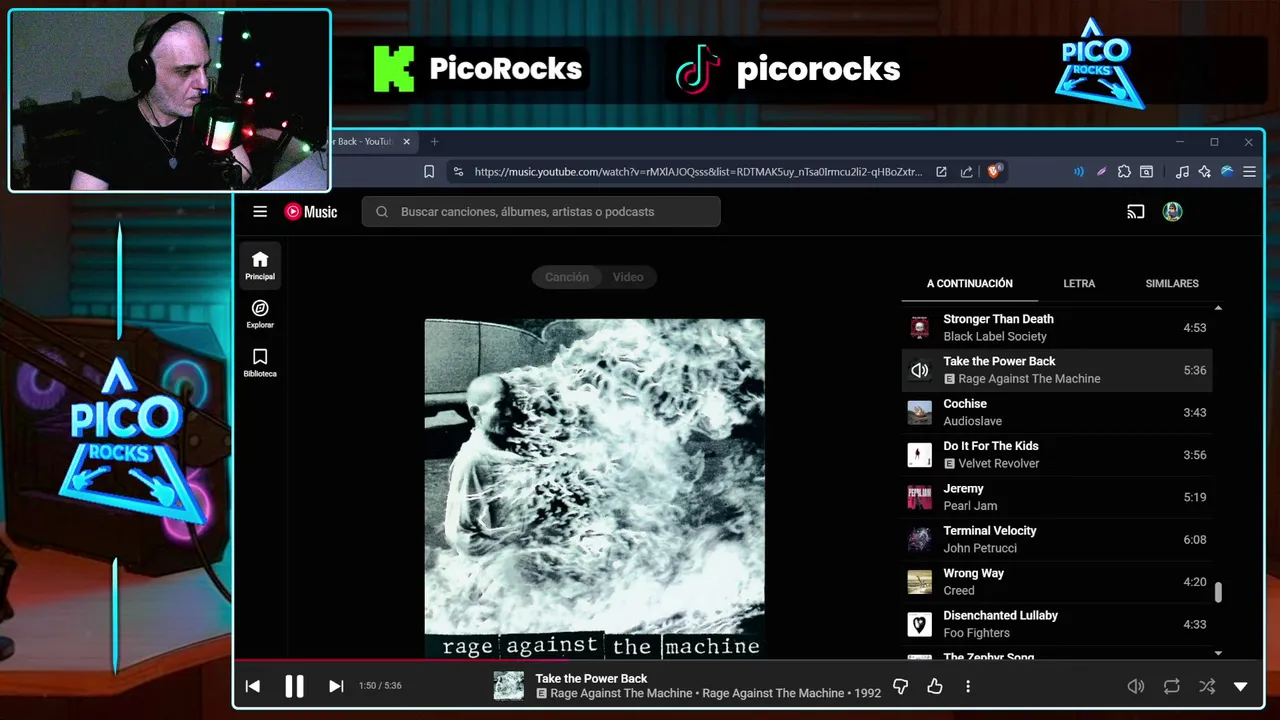Click the Jeremy album thumbnail
The height and width of the screenshot is (720, 1280).
(919, 497)
